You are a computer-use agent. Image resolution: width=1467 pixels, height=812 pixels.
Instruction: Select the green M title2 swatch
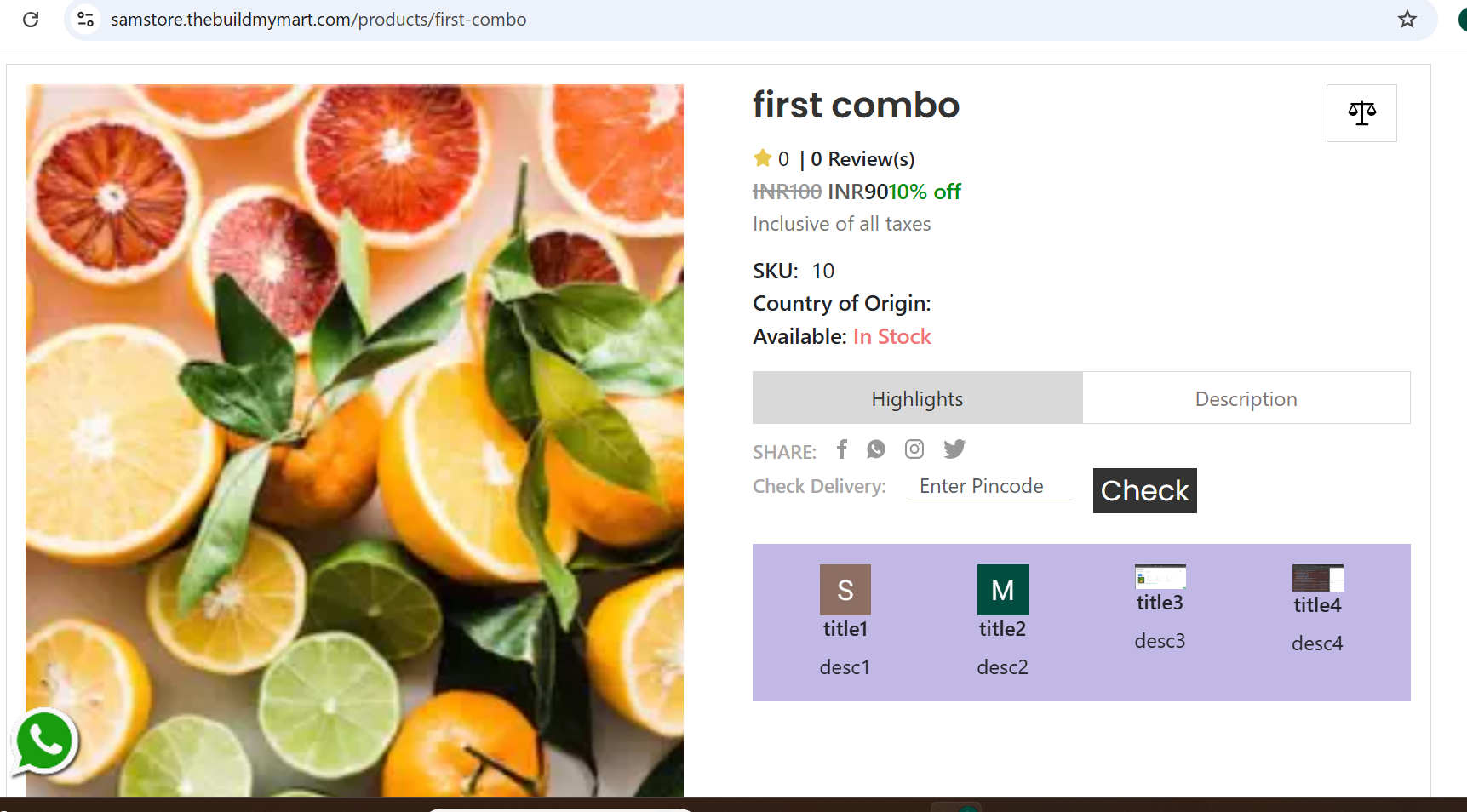1002,590
